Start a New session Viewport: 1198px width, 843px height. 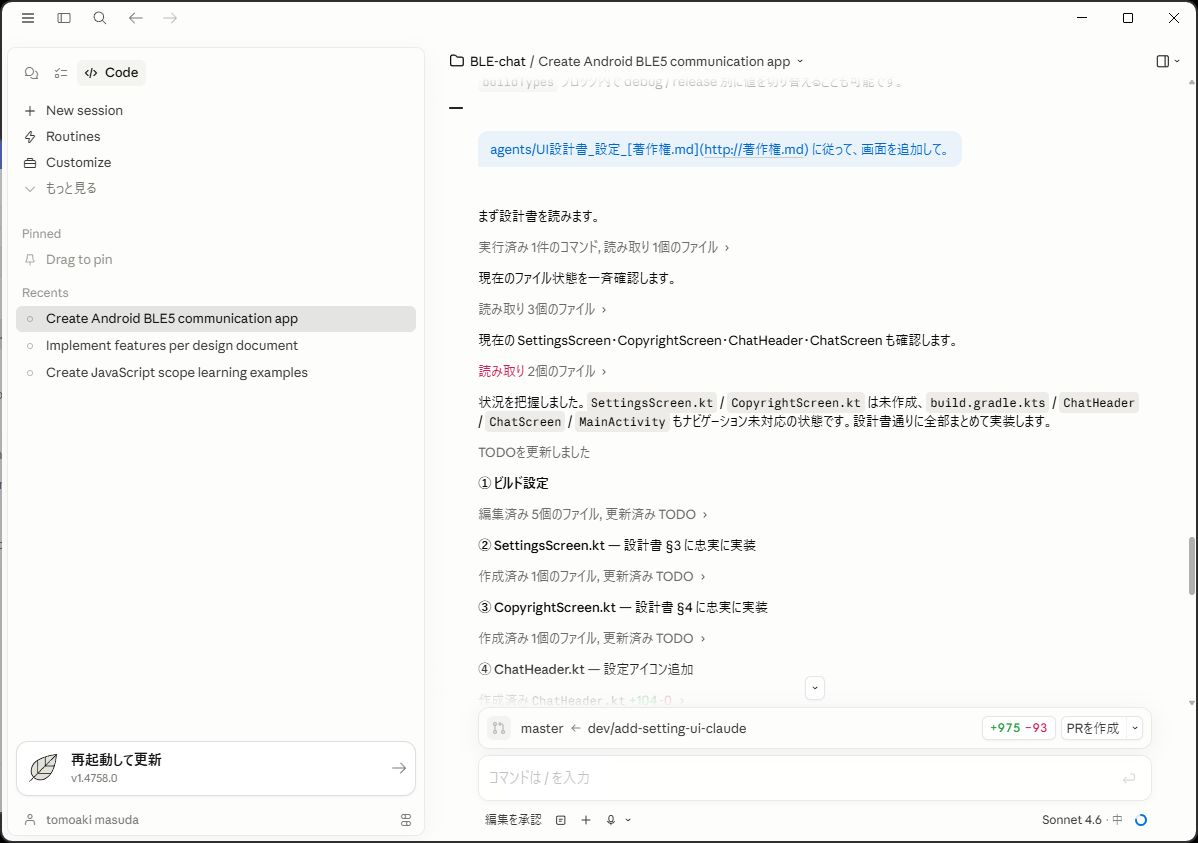pyautogui.click(x=84, y=111)
